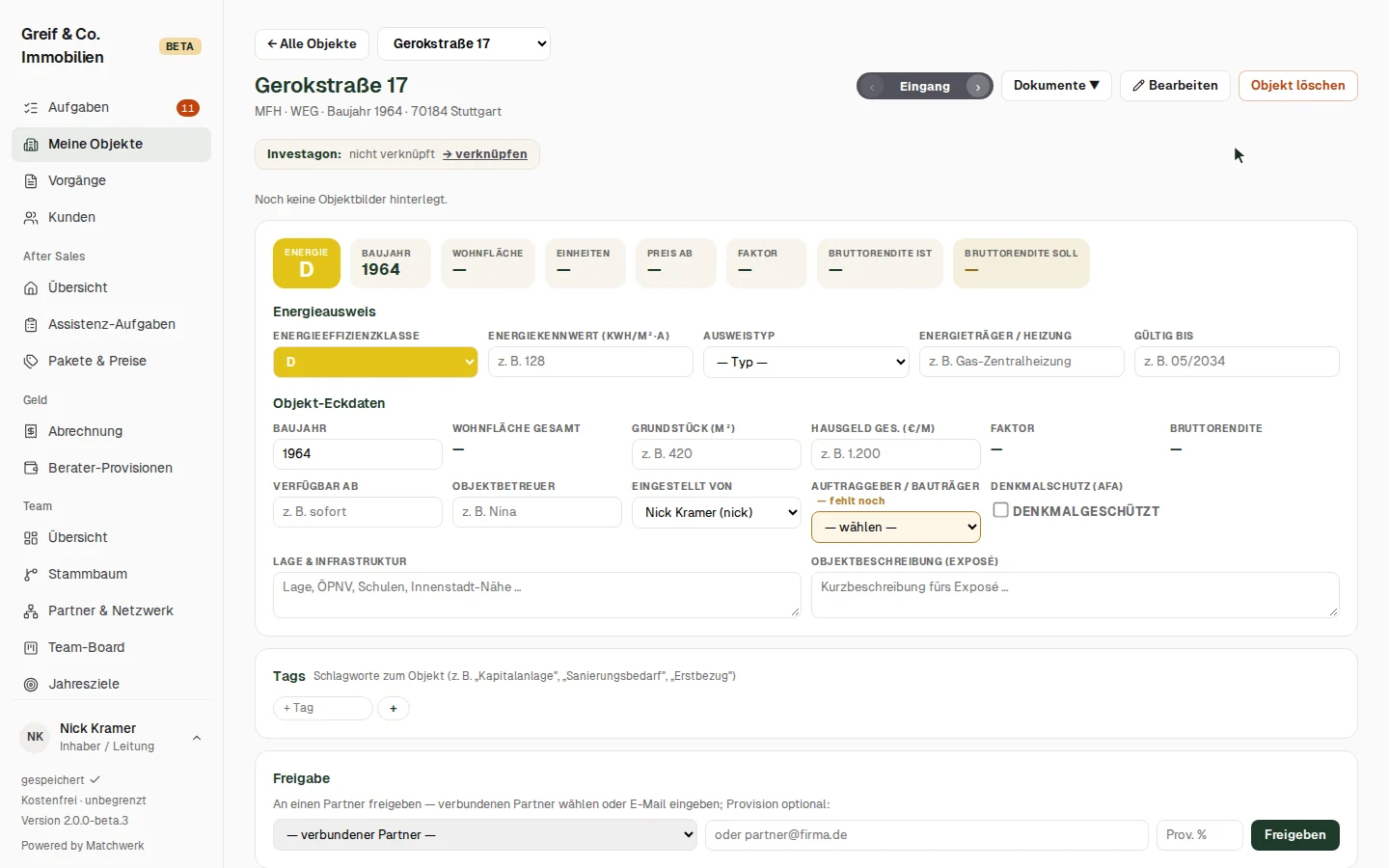Click the Vorgänge document icon
Screen dimensions: 1389x868
(x=31, y=181)
